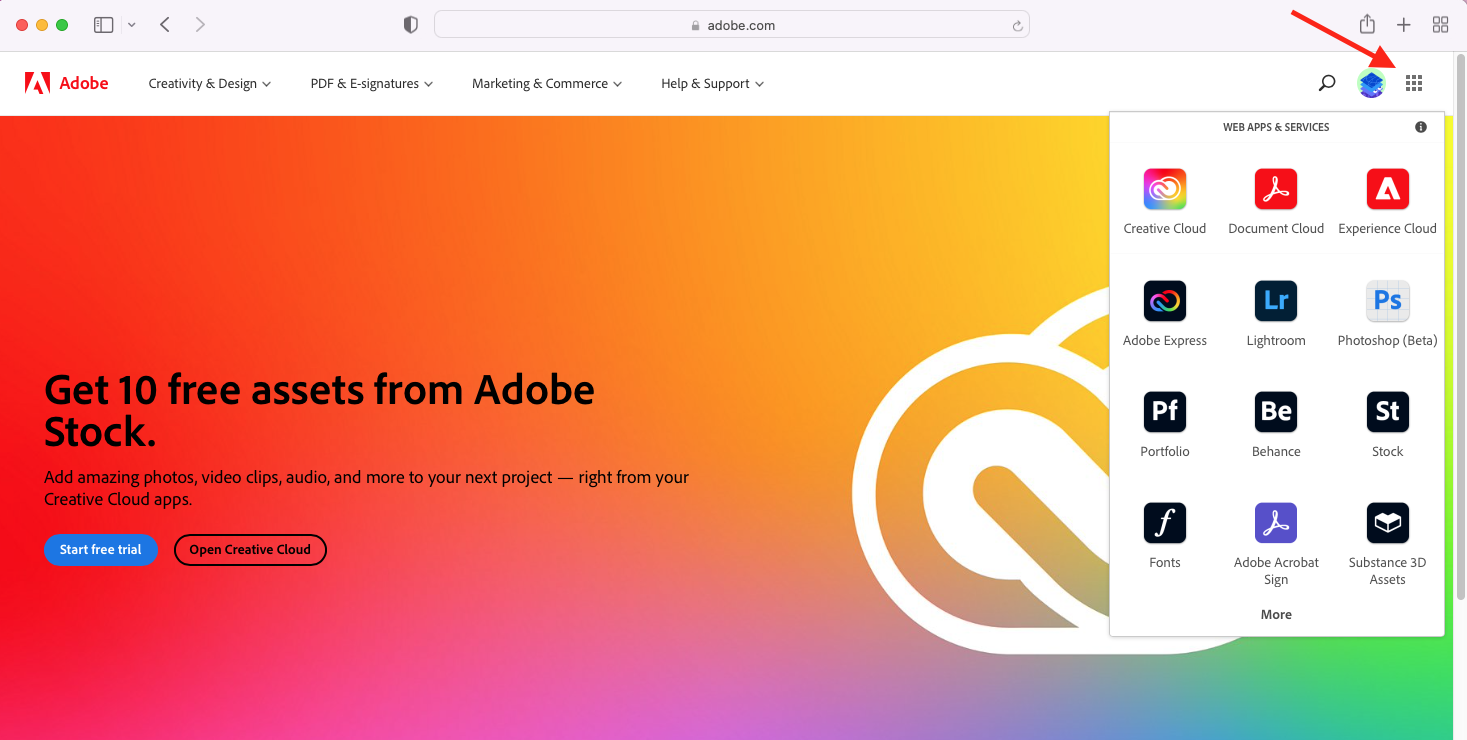Open the Photoshop (Beta) icon
Image resolution: width=1467 pixels, height=740 pixels.
tap(1387, 300)
